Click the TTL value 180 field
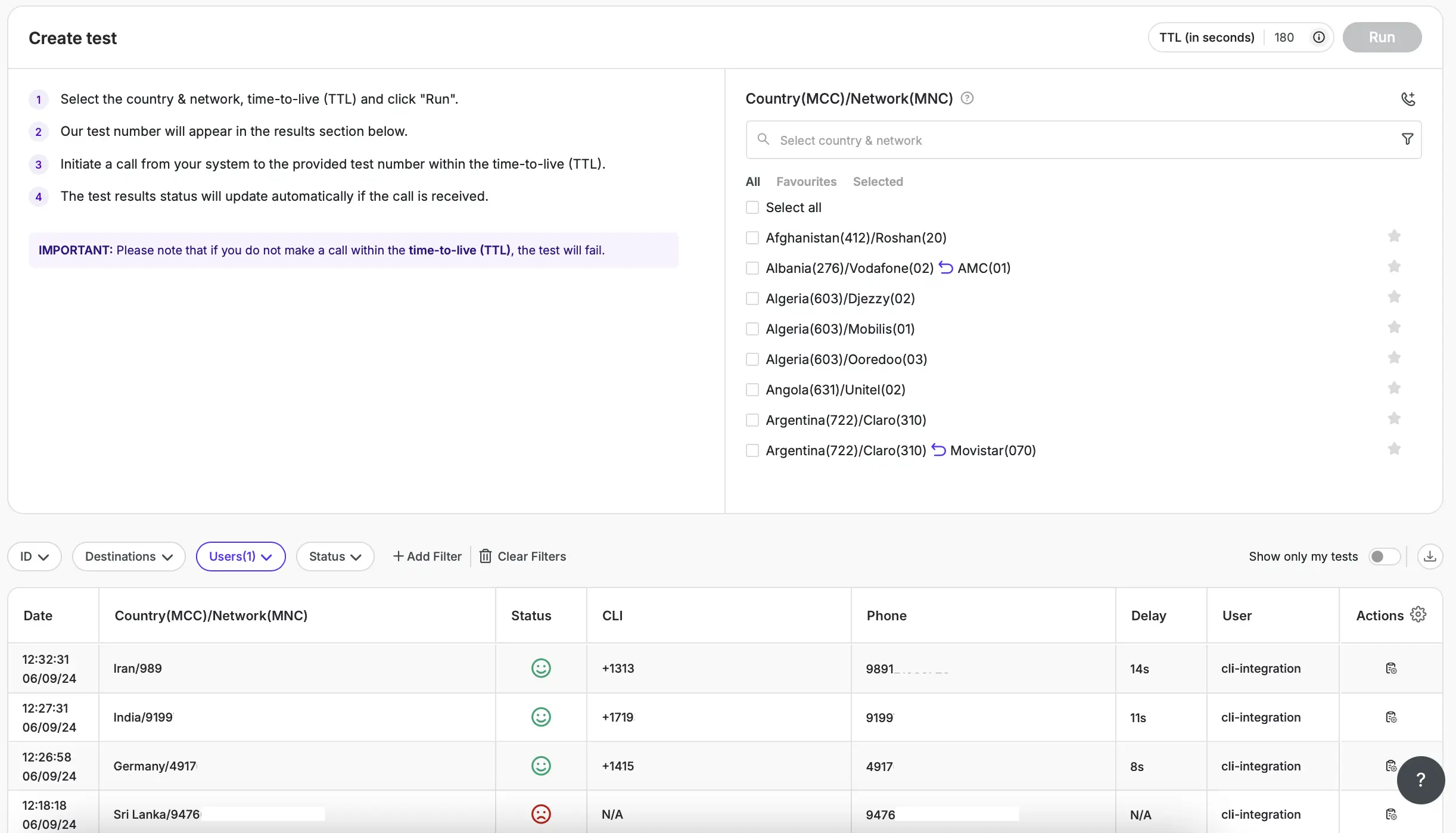This screenshot has height=833, width=1456. pyautogui.click(x=1284, y=38)
